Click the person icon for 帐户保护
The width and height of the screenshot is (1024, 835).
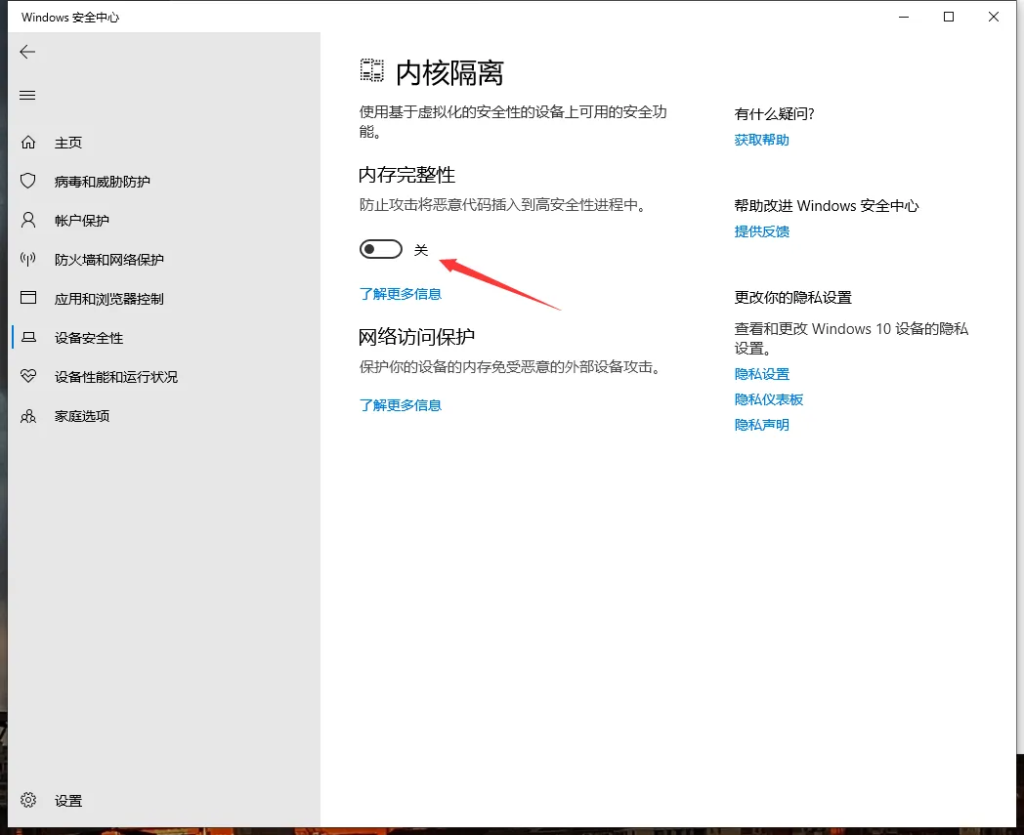coord(28,220)
